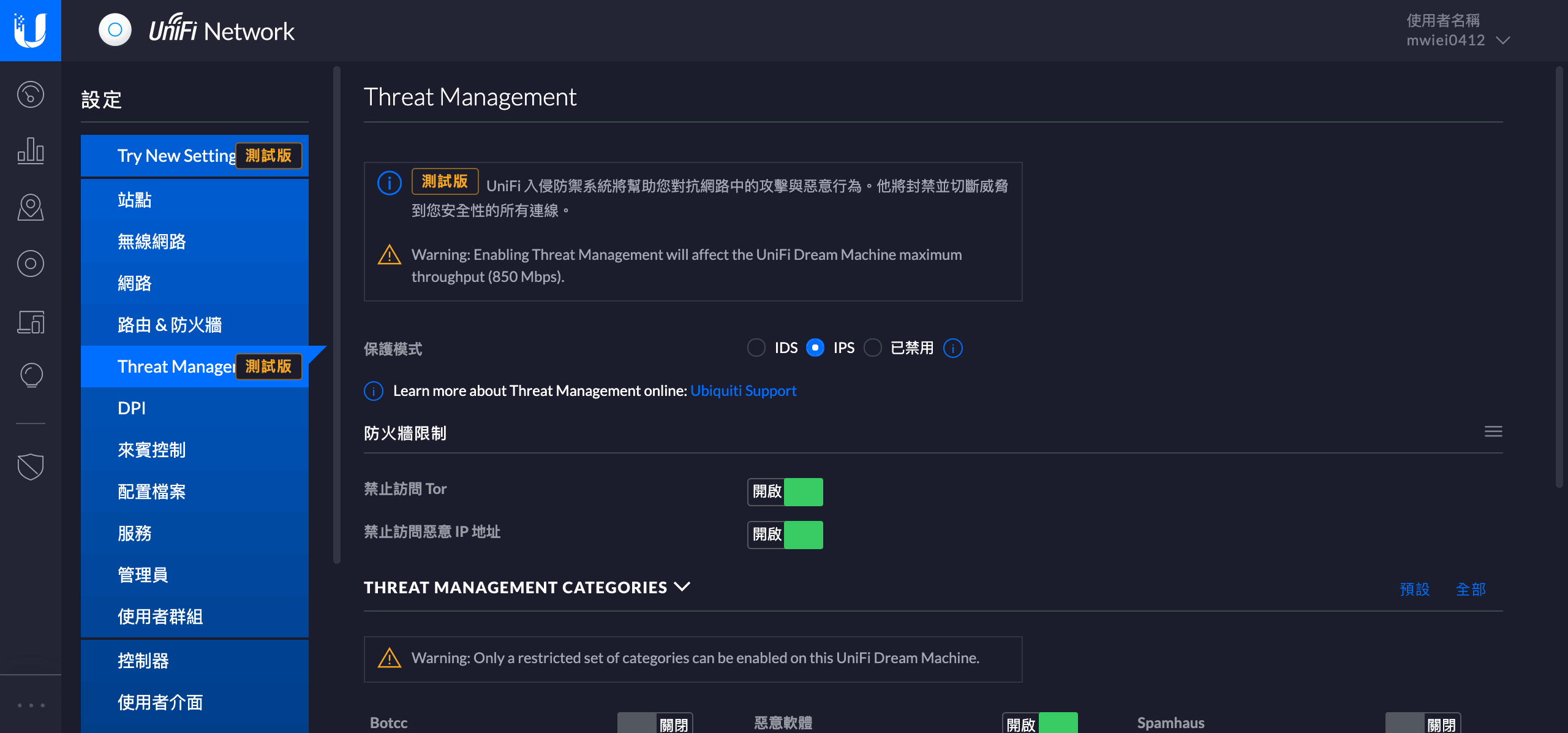Open the 路由 & 防火牆 settings section
This screenshot has height=733, width=1568.
tap(195, 325)
